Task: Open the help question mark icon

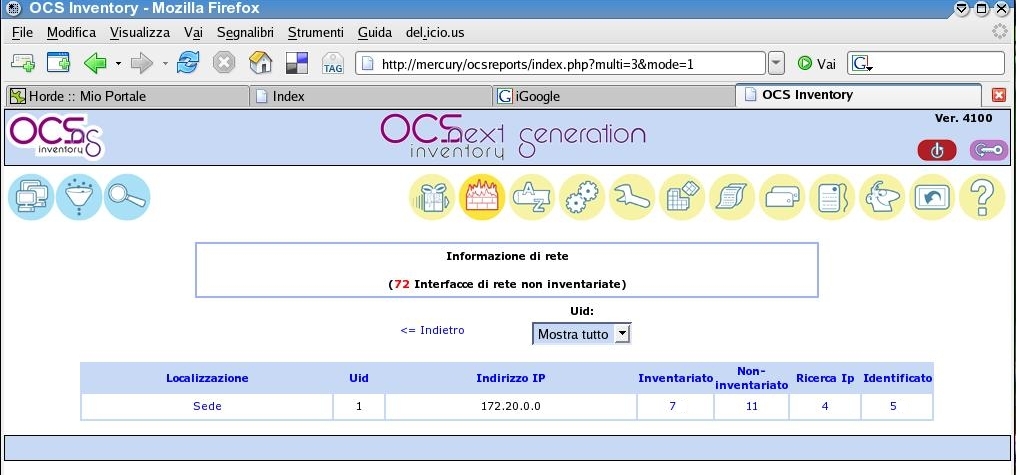Action: pyautogui.click(x=981, y=198)
